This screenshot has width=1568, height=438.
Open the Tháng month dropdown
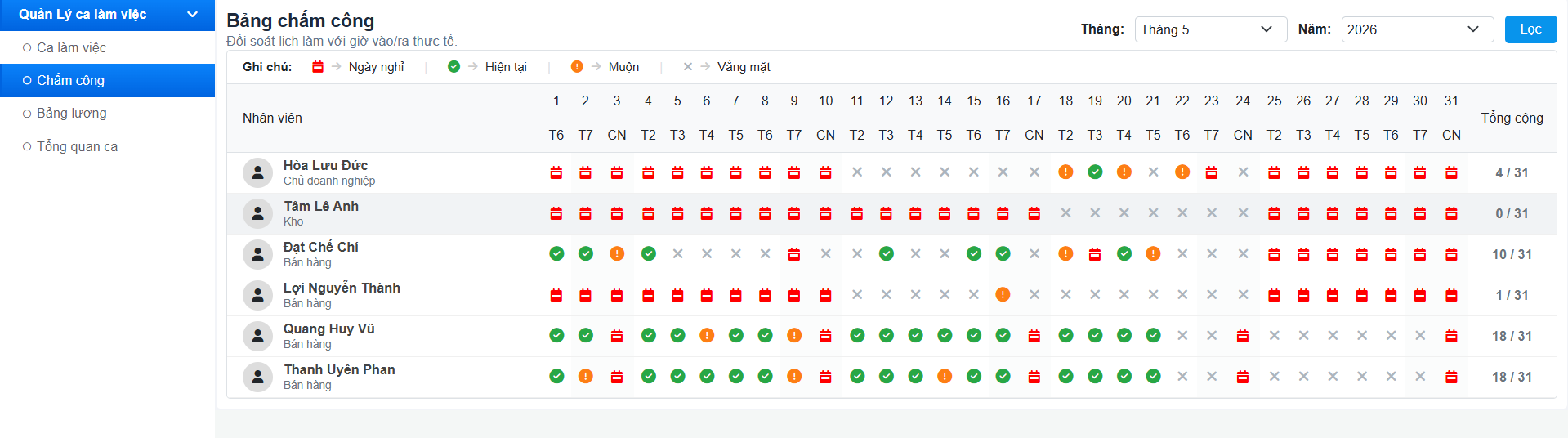coord(1211,29)
